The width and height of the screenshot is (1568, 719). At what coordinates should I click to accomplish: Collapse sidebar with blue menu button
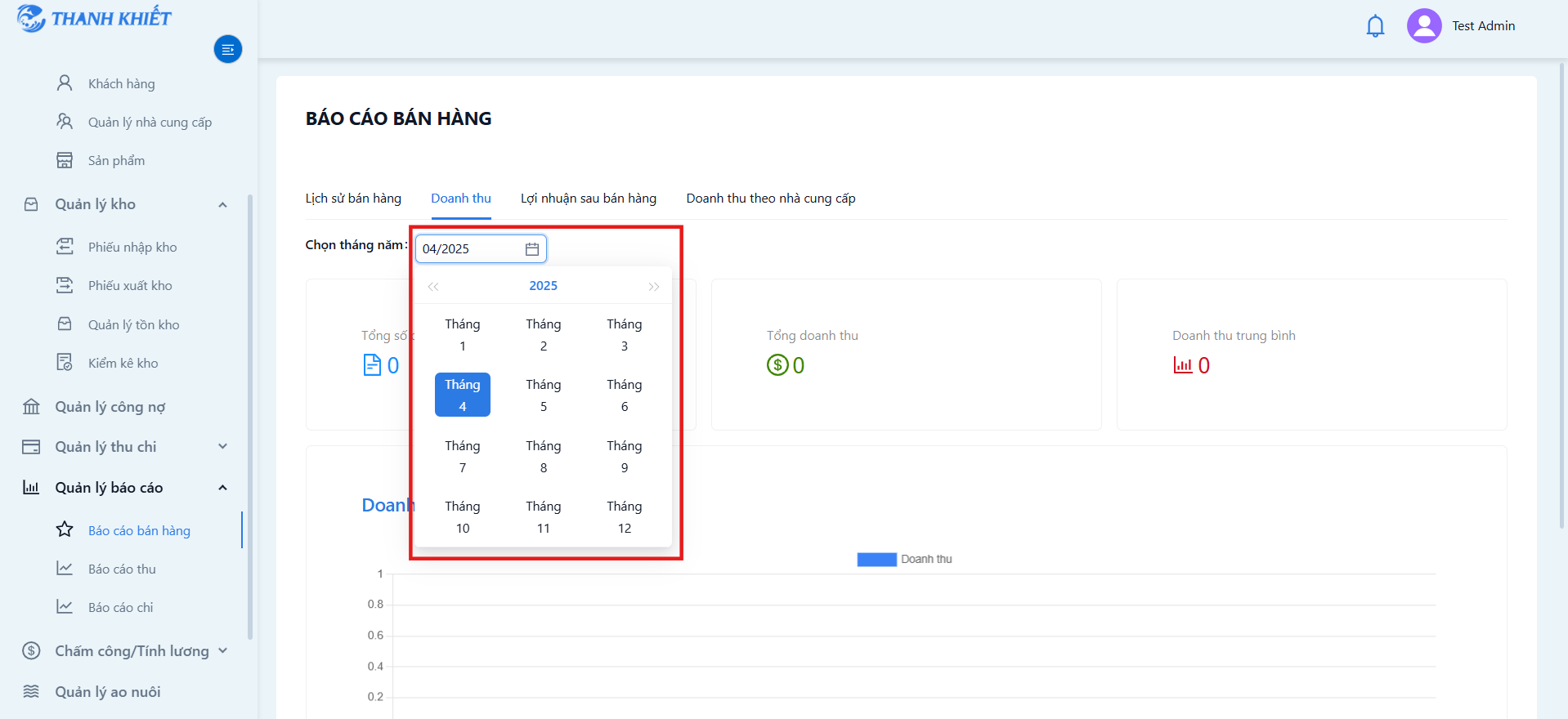click(228, 50)
